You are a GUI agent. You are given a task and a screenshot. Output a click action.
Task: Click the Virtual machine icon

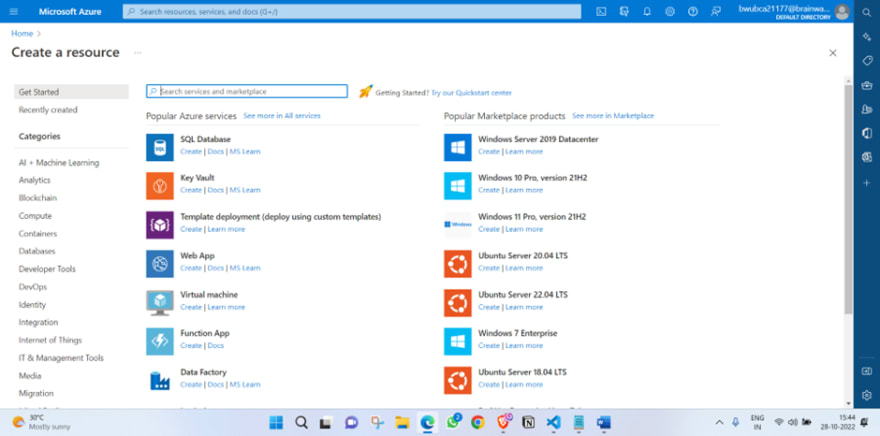coord(160,302)
